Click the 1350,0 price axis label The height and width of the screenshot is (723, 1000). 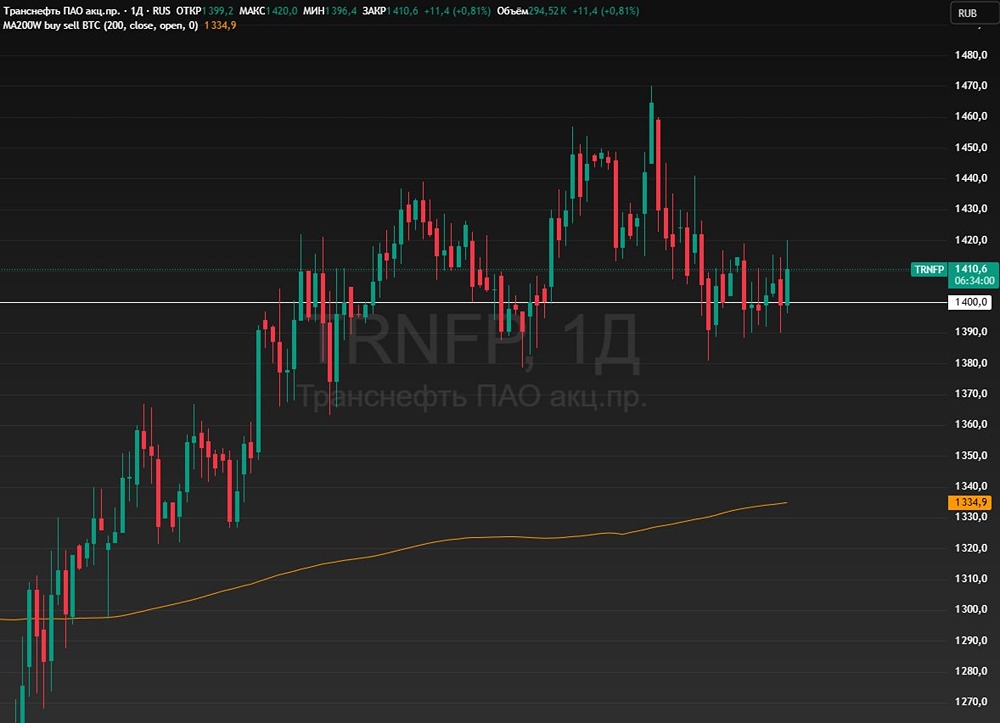point(971,455)
